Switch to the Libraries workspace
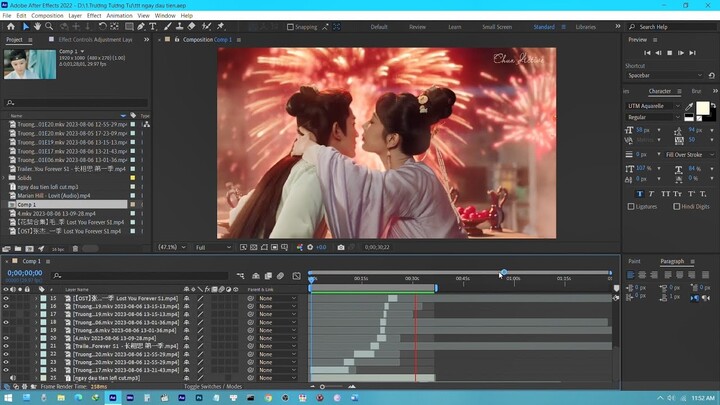720x405 pixels. click(585, 27)
